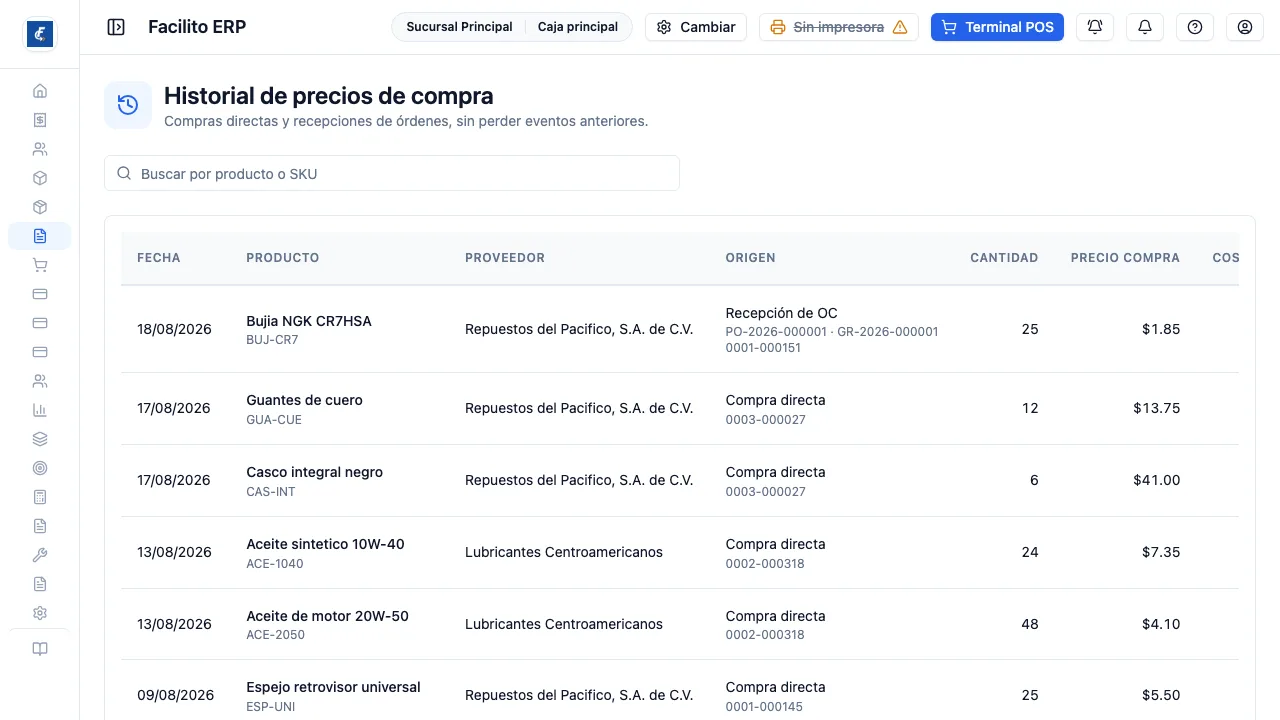Open the wrench tools sidebar icon
Screen dimensions: 1280x720
click(40, 555)
